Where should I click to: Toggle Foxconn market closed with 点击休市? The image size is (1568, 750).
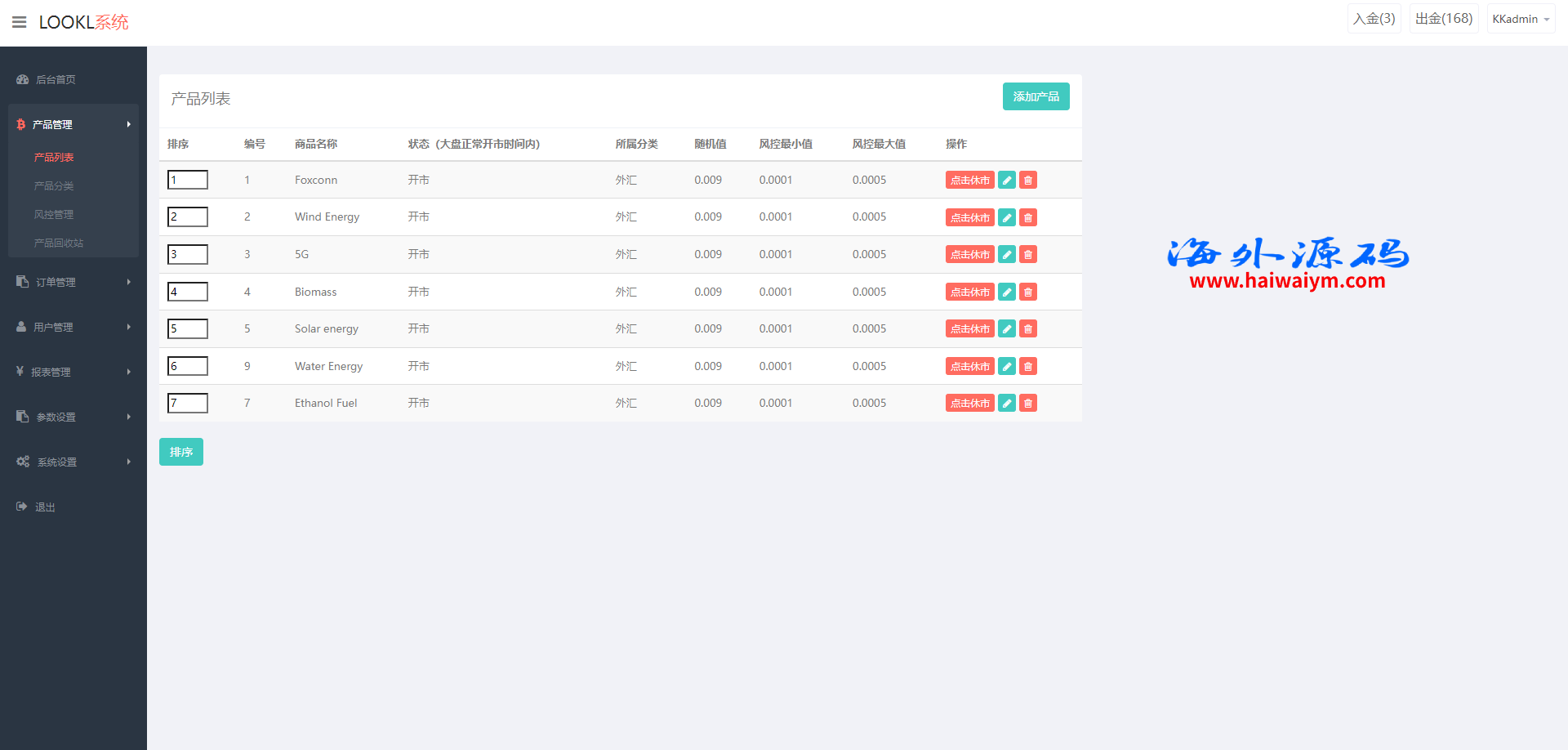[x=969, y=181]
